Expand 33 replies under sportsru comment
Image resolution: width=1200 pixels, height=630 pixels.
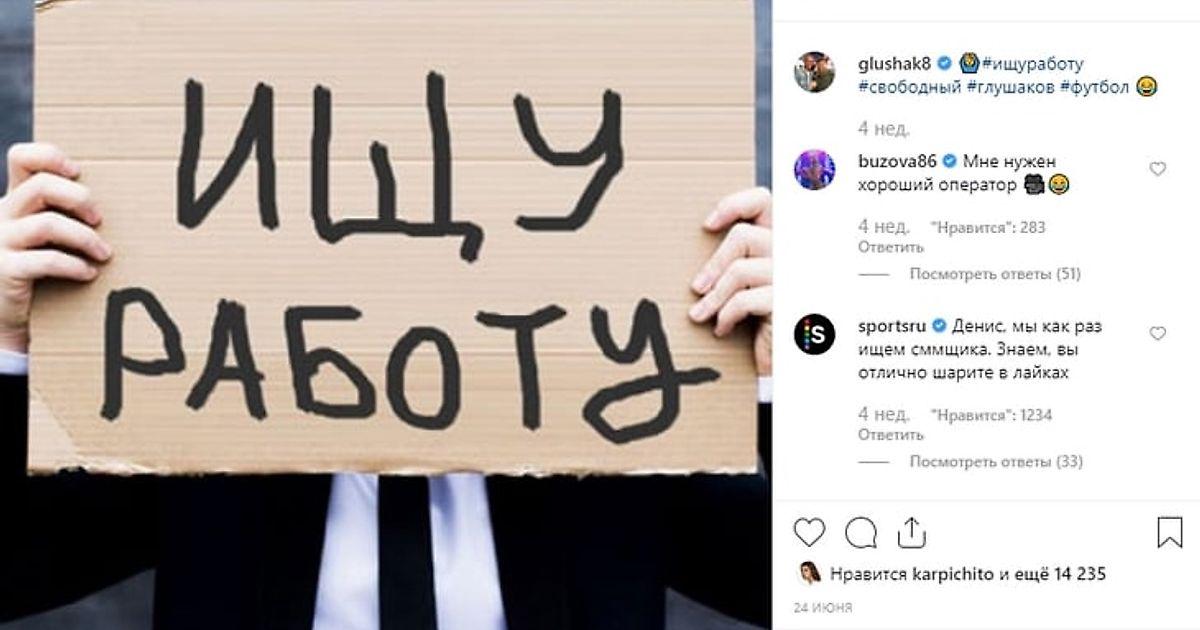pos(995,462)
